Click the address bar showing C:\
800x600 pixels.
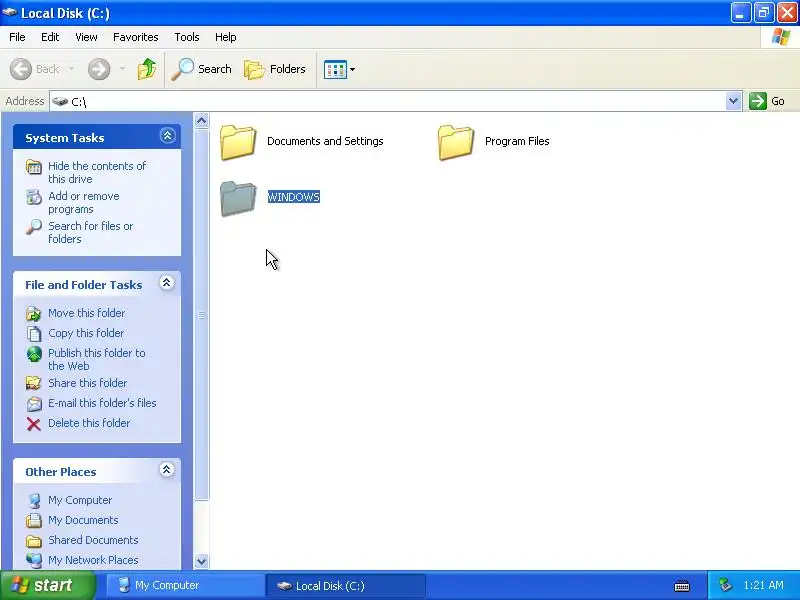[388, 101]
